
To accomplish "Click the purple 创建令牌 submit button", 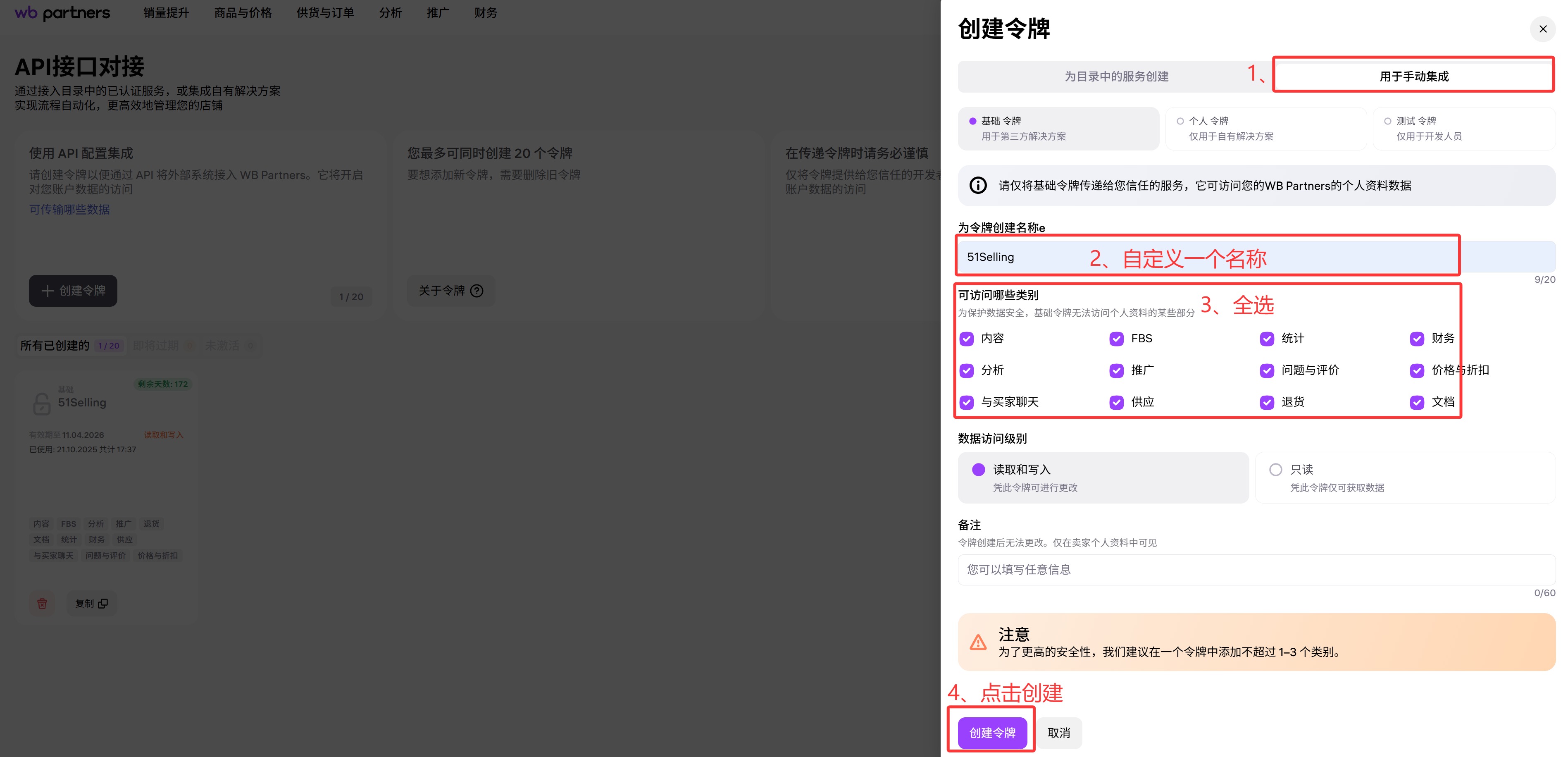I will coord(992,733).
